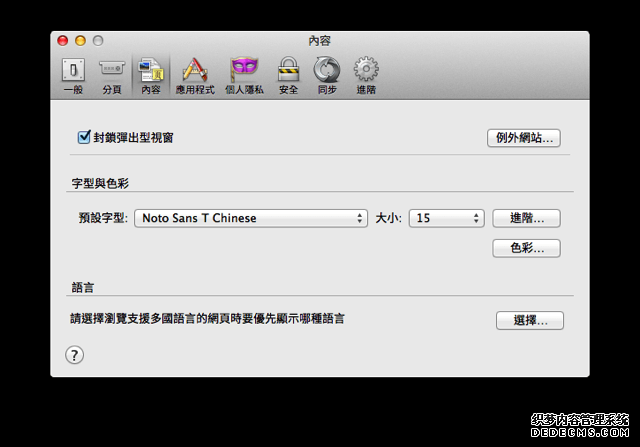Click the 大小: label

tap(388, 218)
